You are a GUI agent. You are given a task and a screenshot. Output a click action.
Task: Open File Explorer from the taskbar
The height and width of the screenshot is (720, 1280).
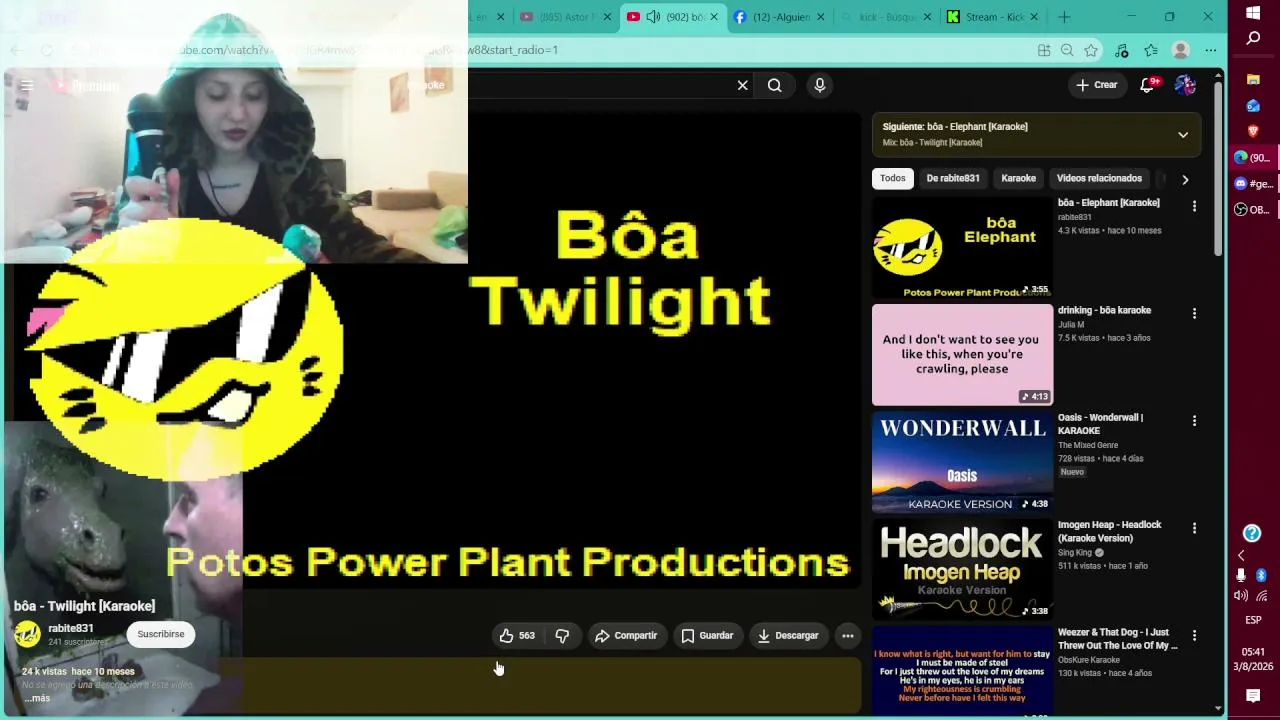point(1254,79)
